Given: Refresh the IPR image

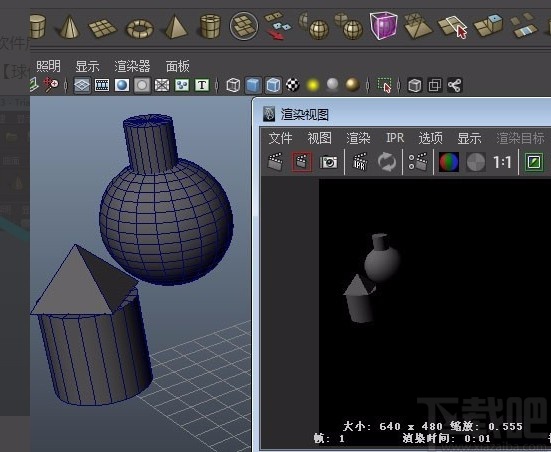Looking at the screenshot, I should point(387,162).
